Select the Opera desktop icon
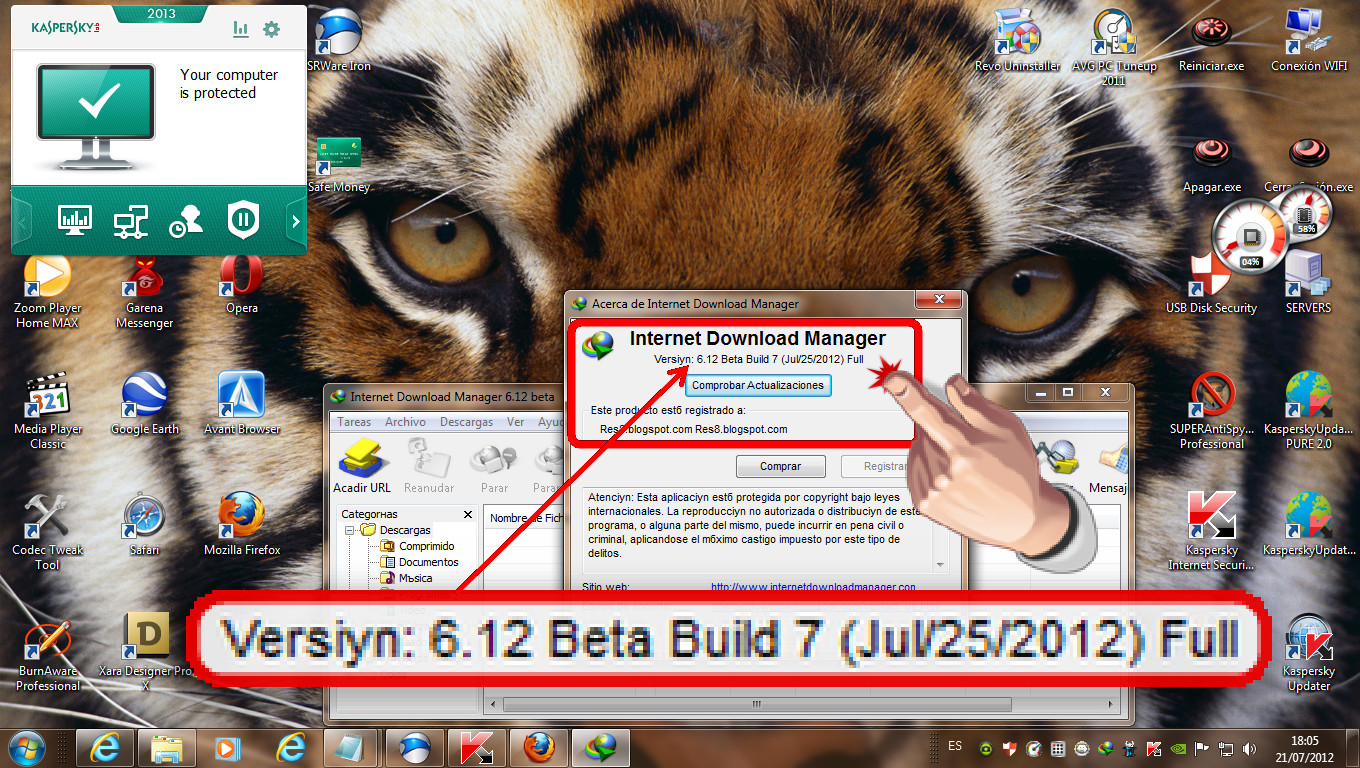Image resolution: width=1360 pixels, height=768 pixels. (x=241, y=285)
